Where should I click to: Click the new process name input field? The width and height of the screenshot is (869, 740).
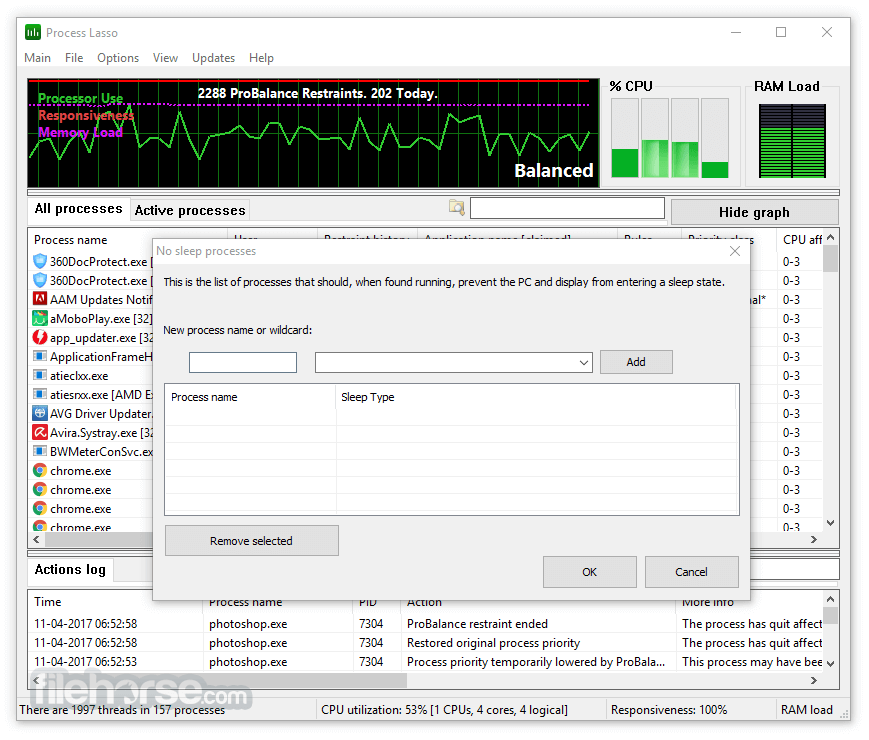[243, 363]
